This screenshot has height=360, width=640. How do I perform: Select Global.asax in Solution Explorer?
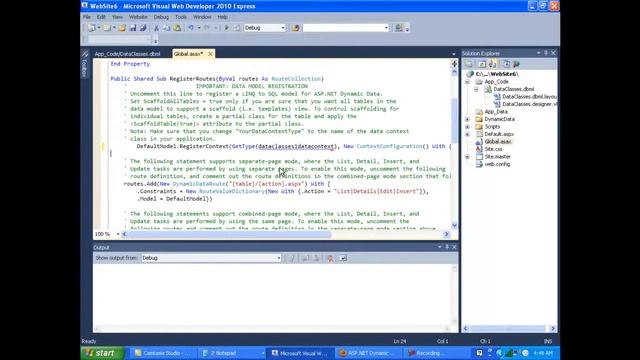point(498,142)
